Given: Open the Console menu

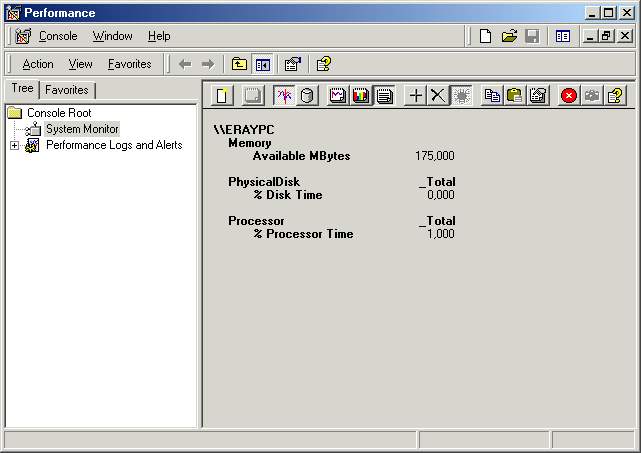Looking at the screenshot, I should click(58, 36).
